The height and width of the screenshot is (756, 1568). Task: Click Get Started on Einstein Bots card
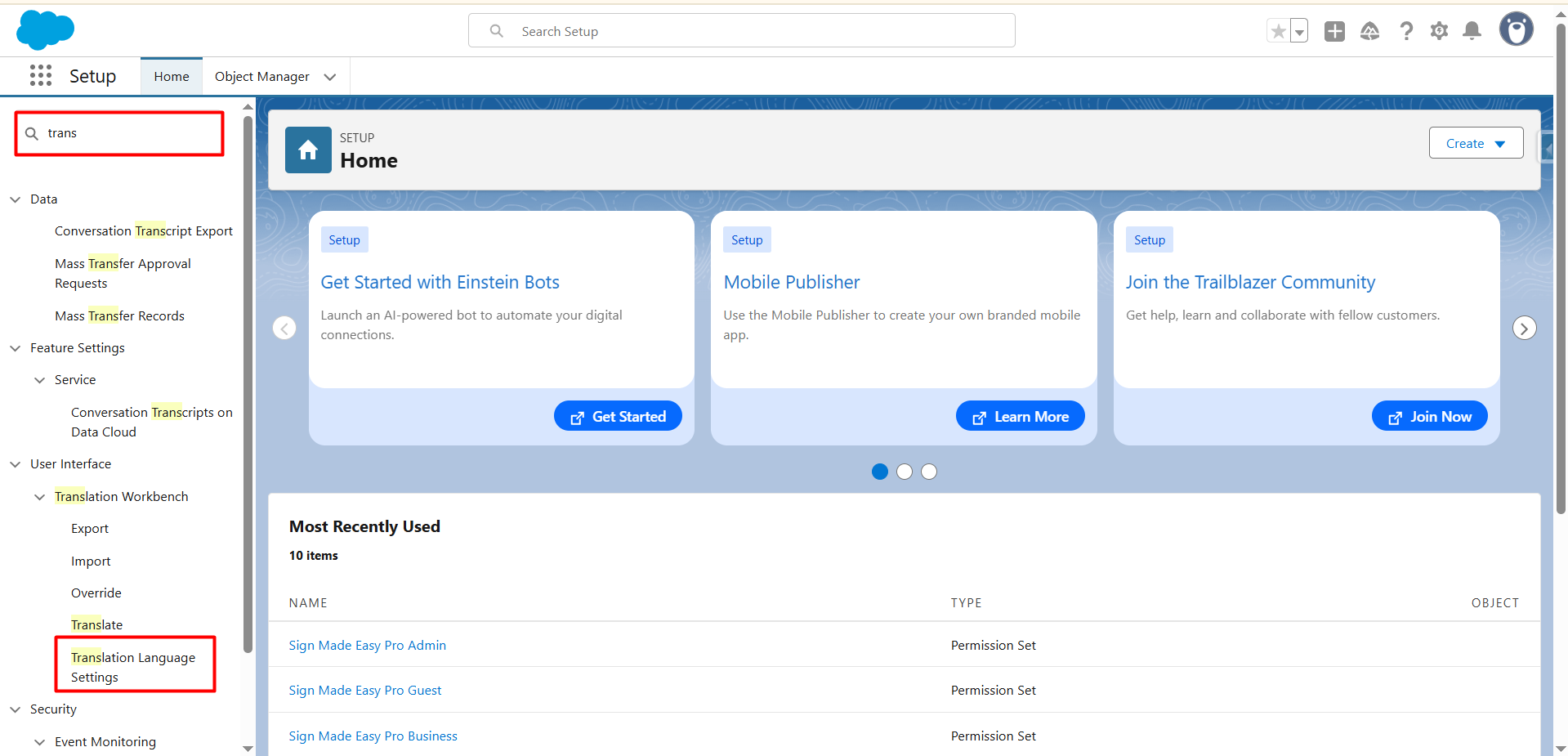618,417
